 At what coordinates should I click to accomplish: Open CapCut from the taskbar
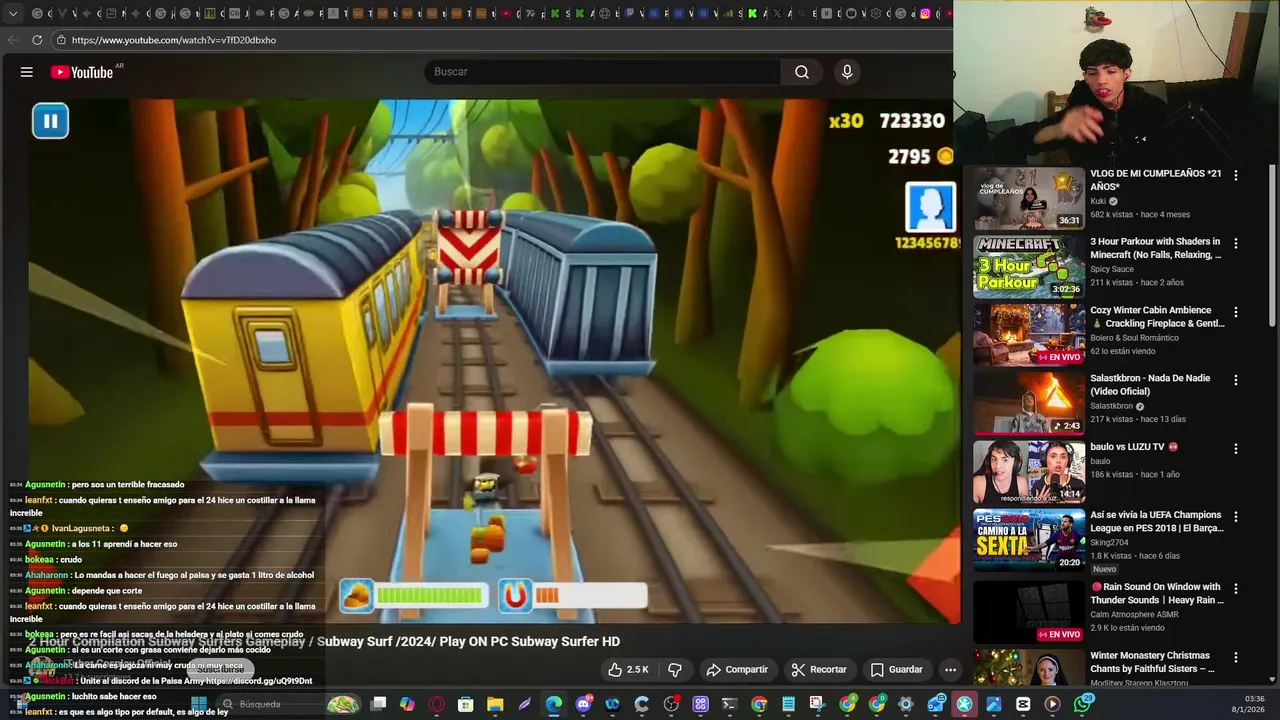1023,704
